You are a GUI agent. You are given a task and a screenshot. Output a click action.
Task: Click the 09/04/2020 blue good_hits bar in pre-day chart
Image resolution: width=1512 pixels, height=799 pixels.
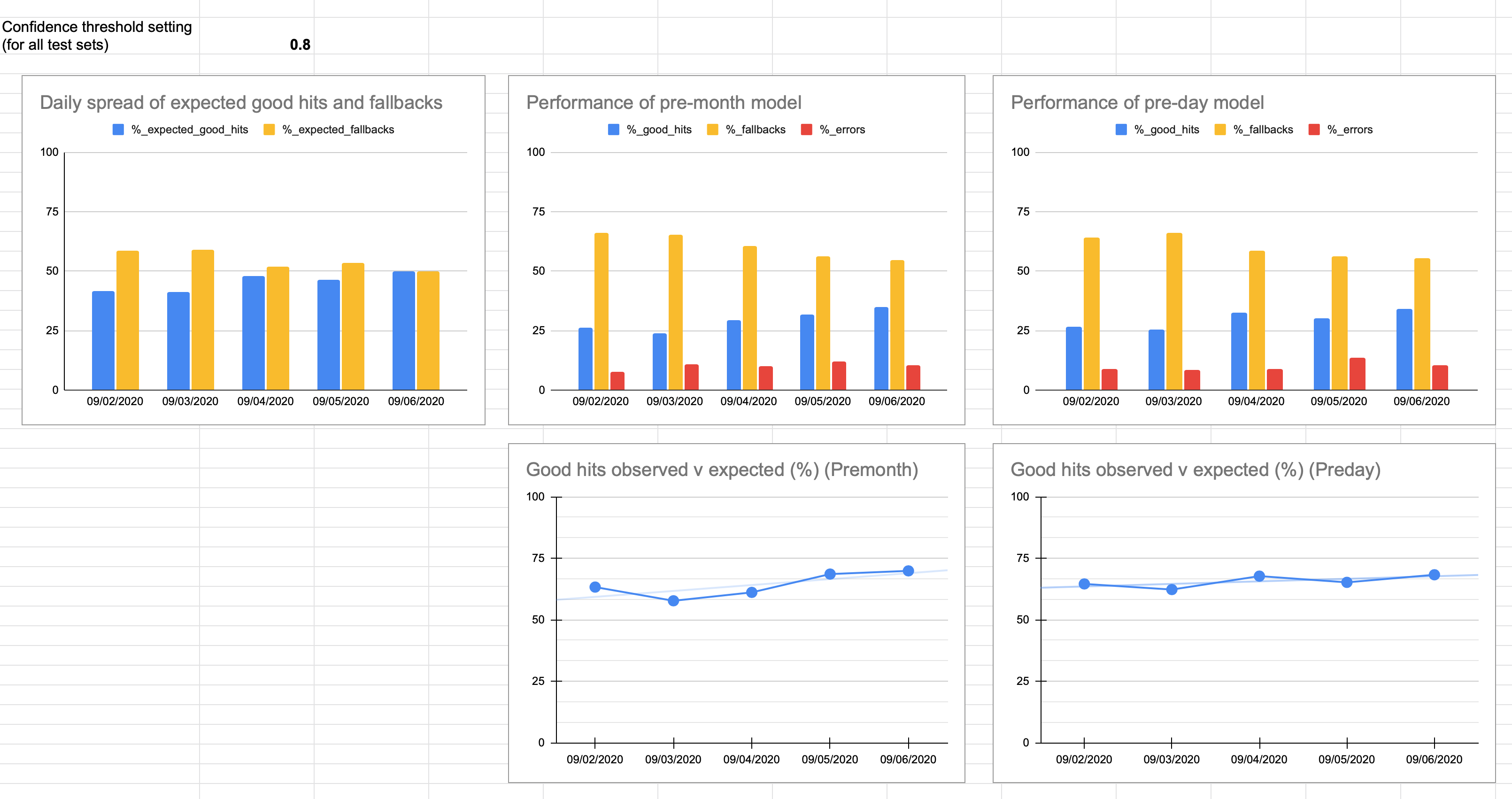tap(1239, 351)
